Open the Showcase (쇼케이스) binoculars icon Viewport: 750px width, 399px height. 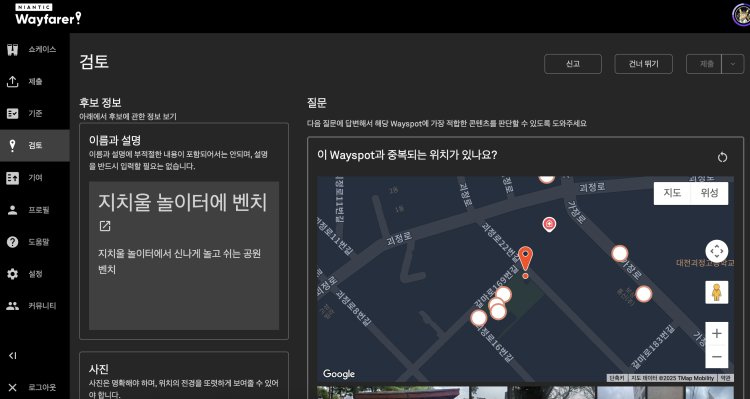tap(12, 49)
